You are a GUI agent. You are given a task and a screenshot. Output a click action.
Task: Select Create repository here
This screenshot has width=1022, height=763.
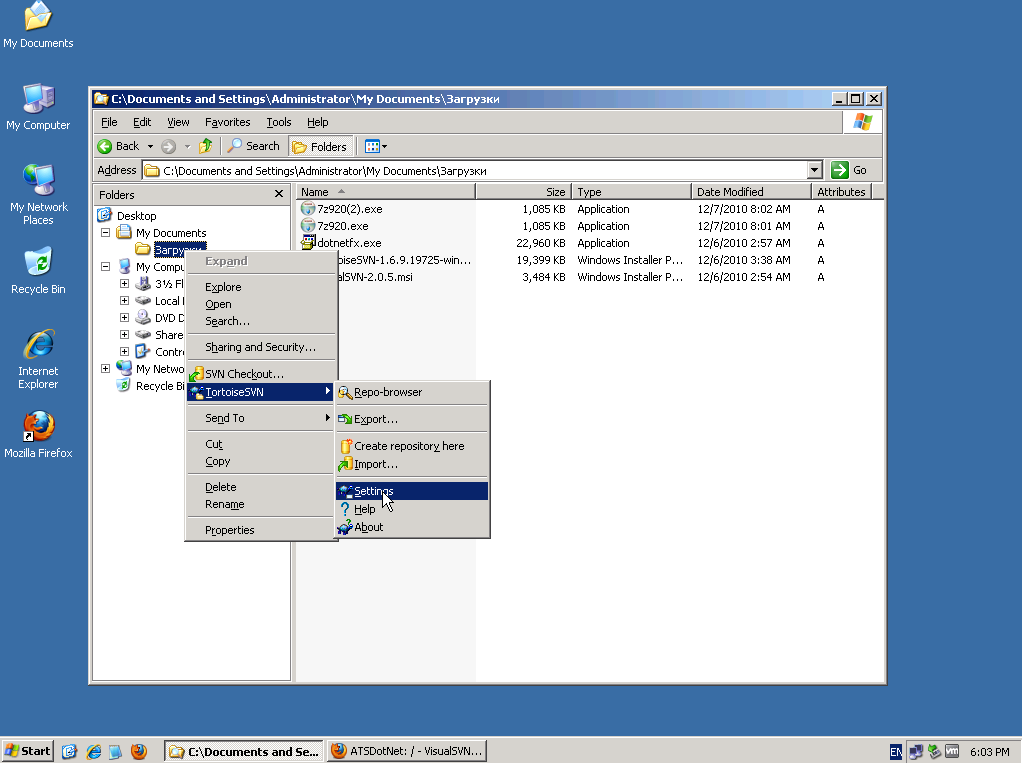tap(412, 446)
